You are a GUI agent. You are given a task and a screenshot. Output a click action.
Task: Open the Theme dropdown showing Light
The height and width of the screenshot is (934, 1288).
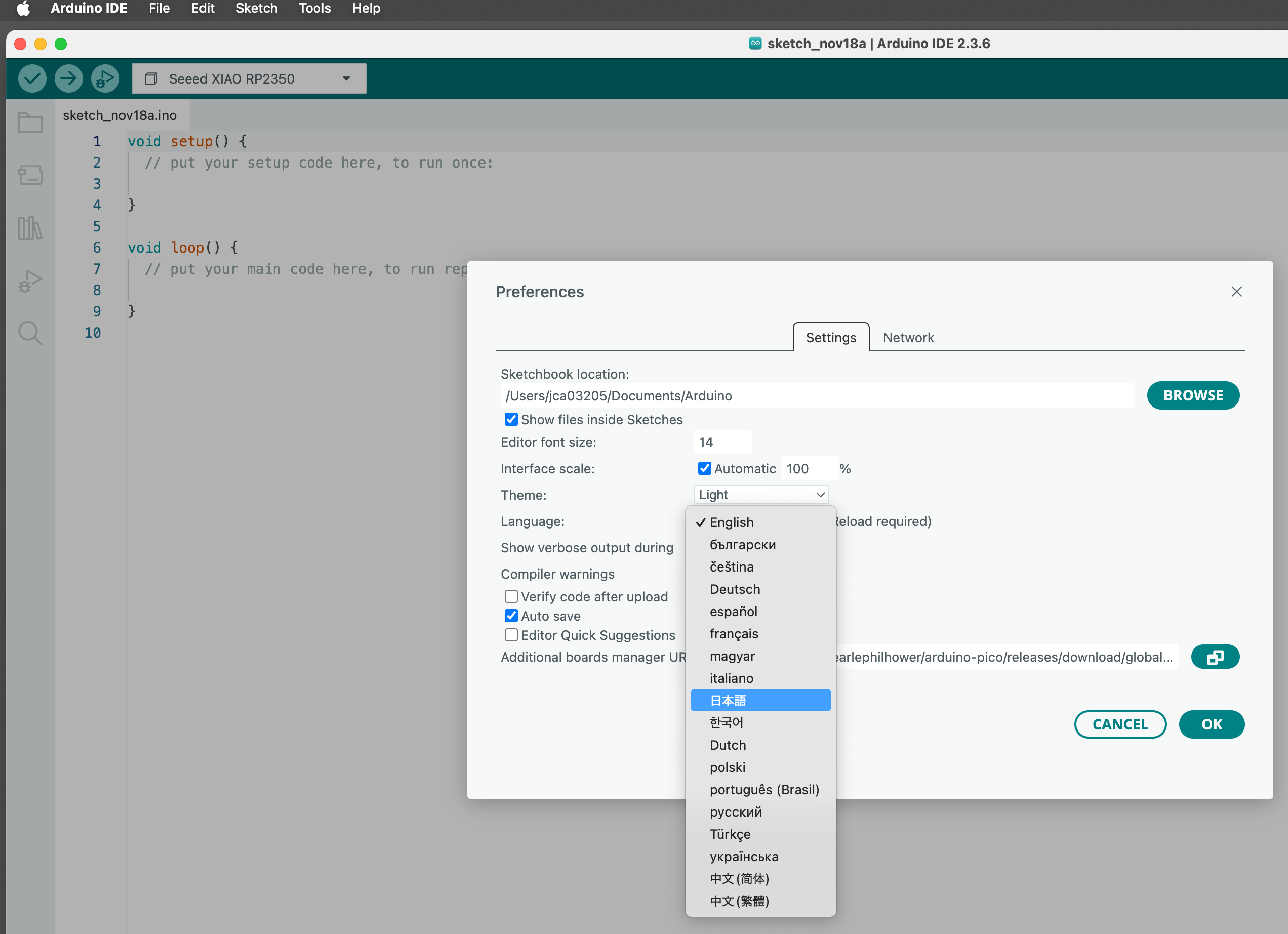tap(761, 495)
